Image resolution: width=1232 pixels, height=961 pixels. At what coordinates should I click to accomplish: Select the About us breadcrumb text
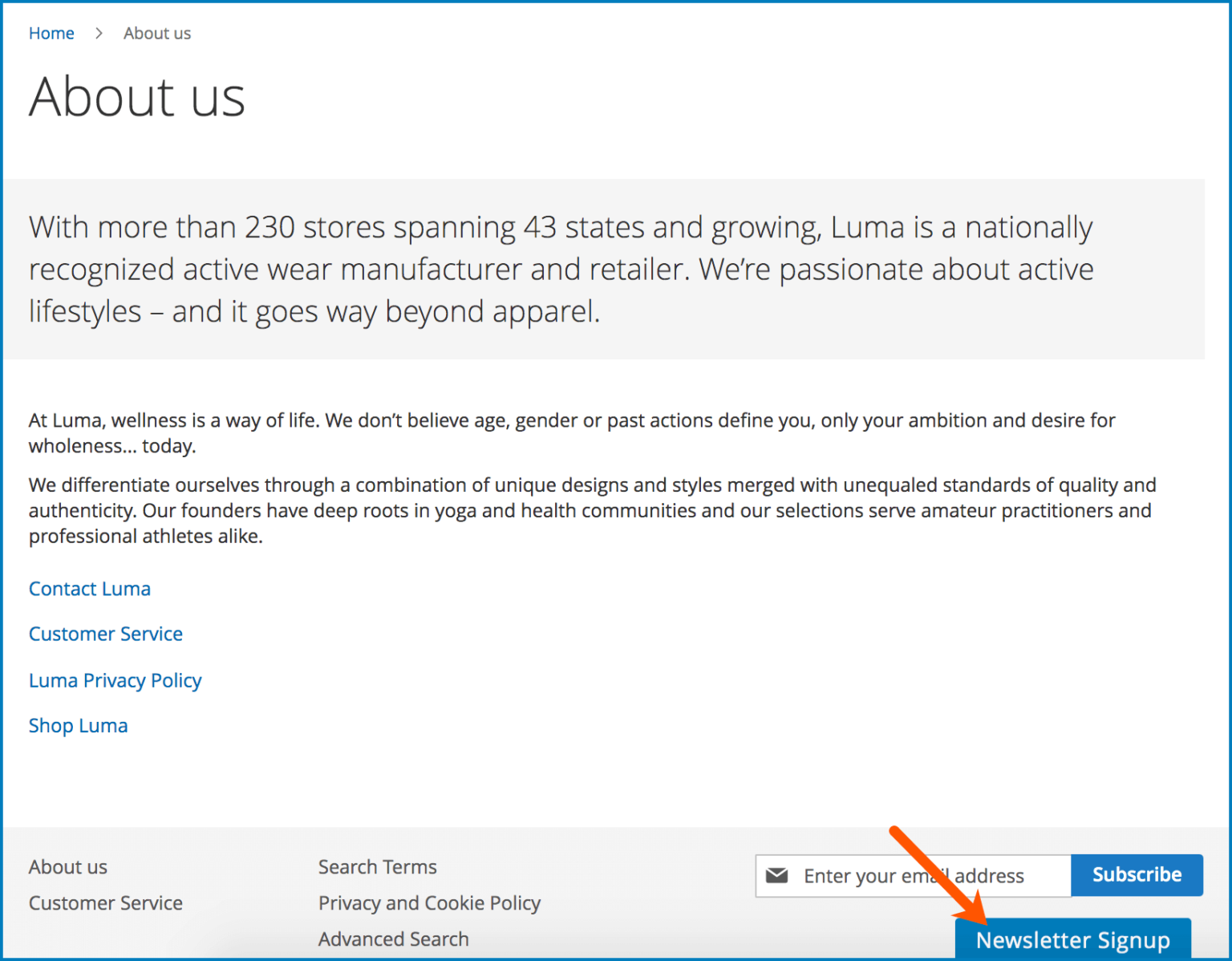pyautogui.click(x=157, y=33)
